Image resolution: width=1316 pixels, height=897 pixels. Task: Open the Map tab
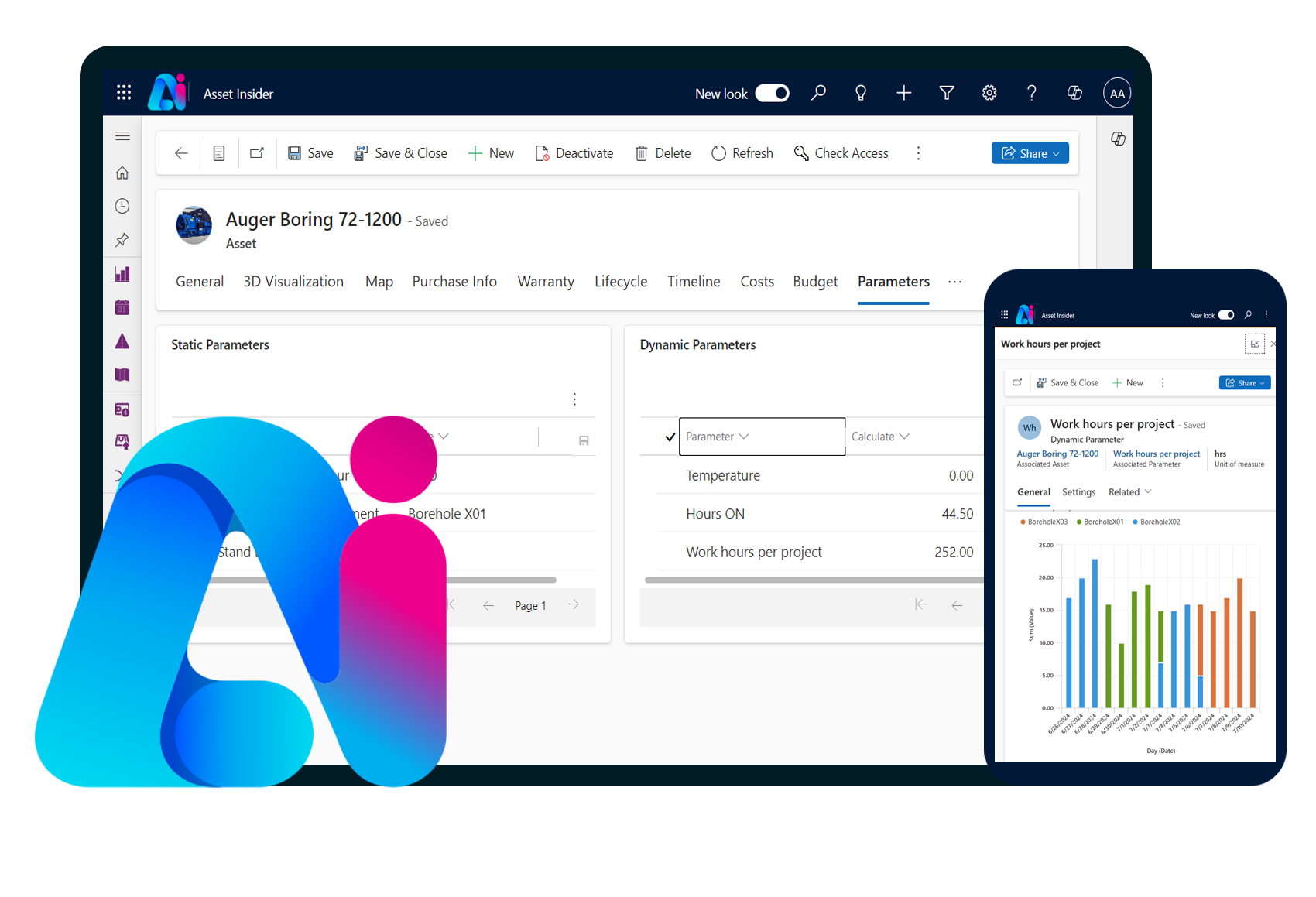tap(379, 282)
